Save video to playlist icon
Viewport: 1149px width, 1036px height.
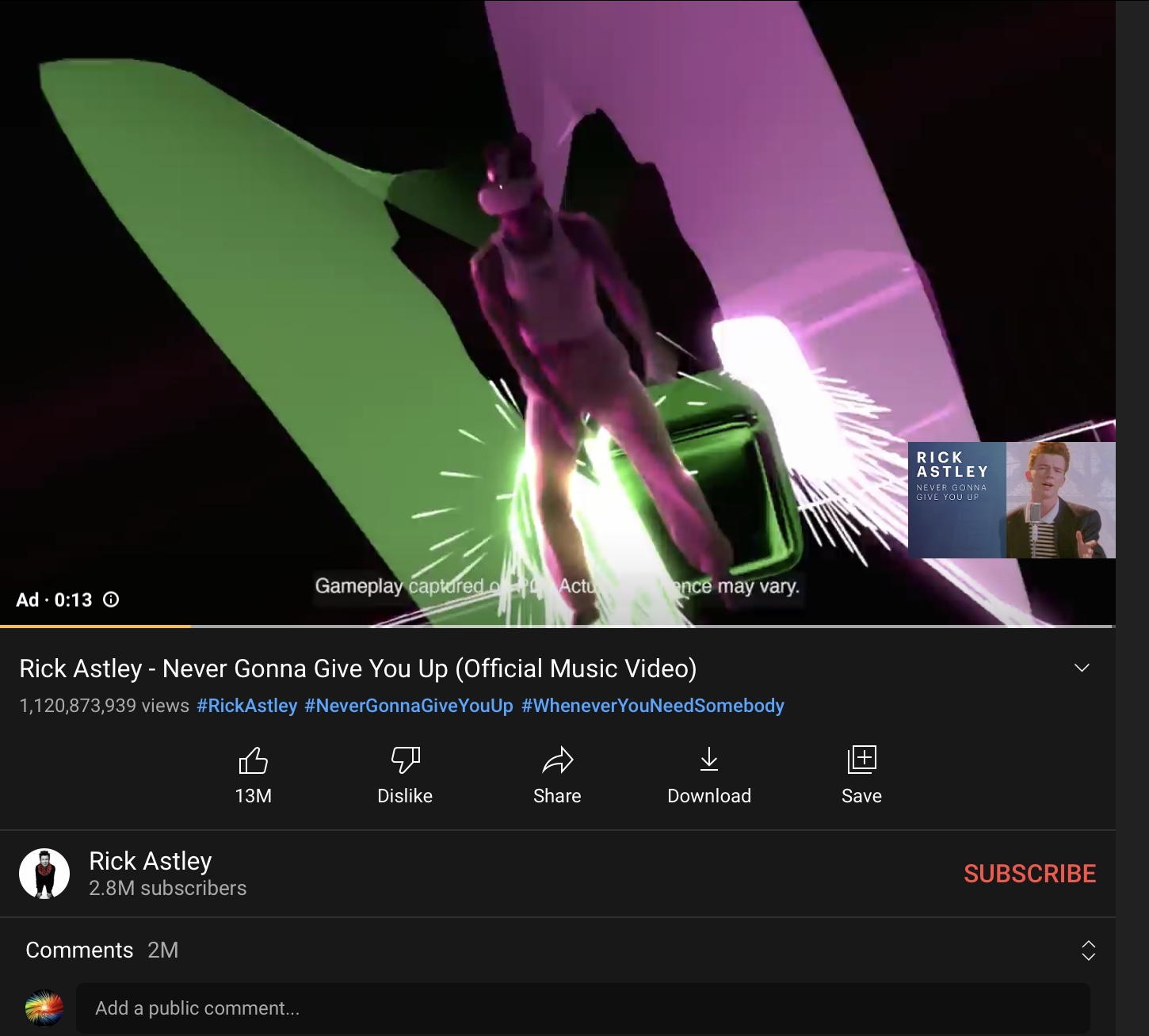pyautogui.click(x=861, y=760)
